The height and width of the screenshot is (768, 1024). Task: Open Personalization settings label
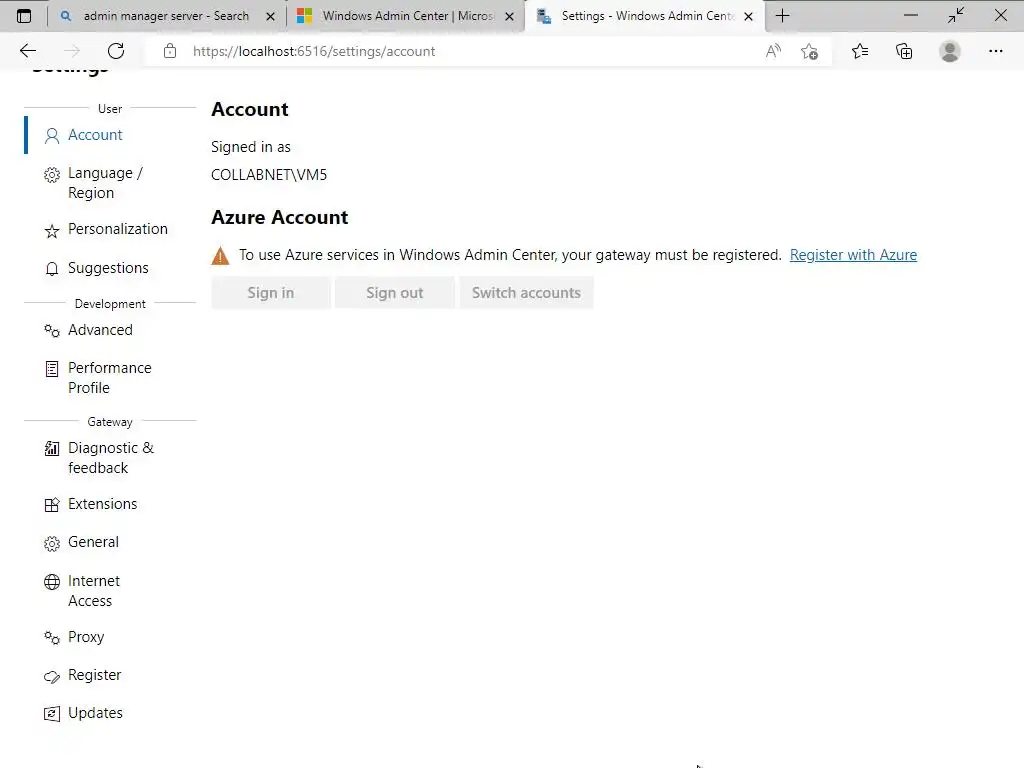(118, 229)
